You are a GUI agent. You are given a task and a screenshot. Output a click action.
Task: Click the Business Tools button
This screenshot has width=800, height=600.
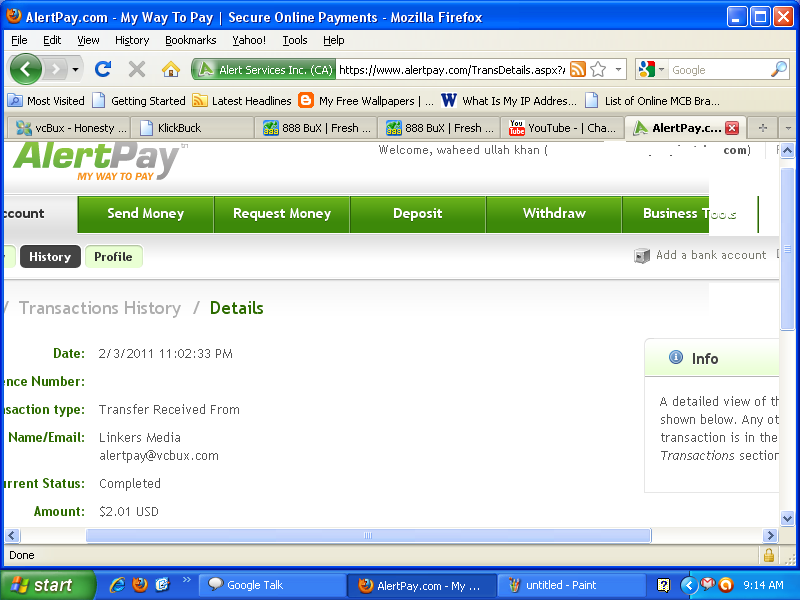690,214
